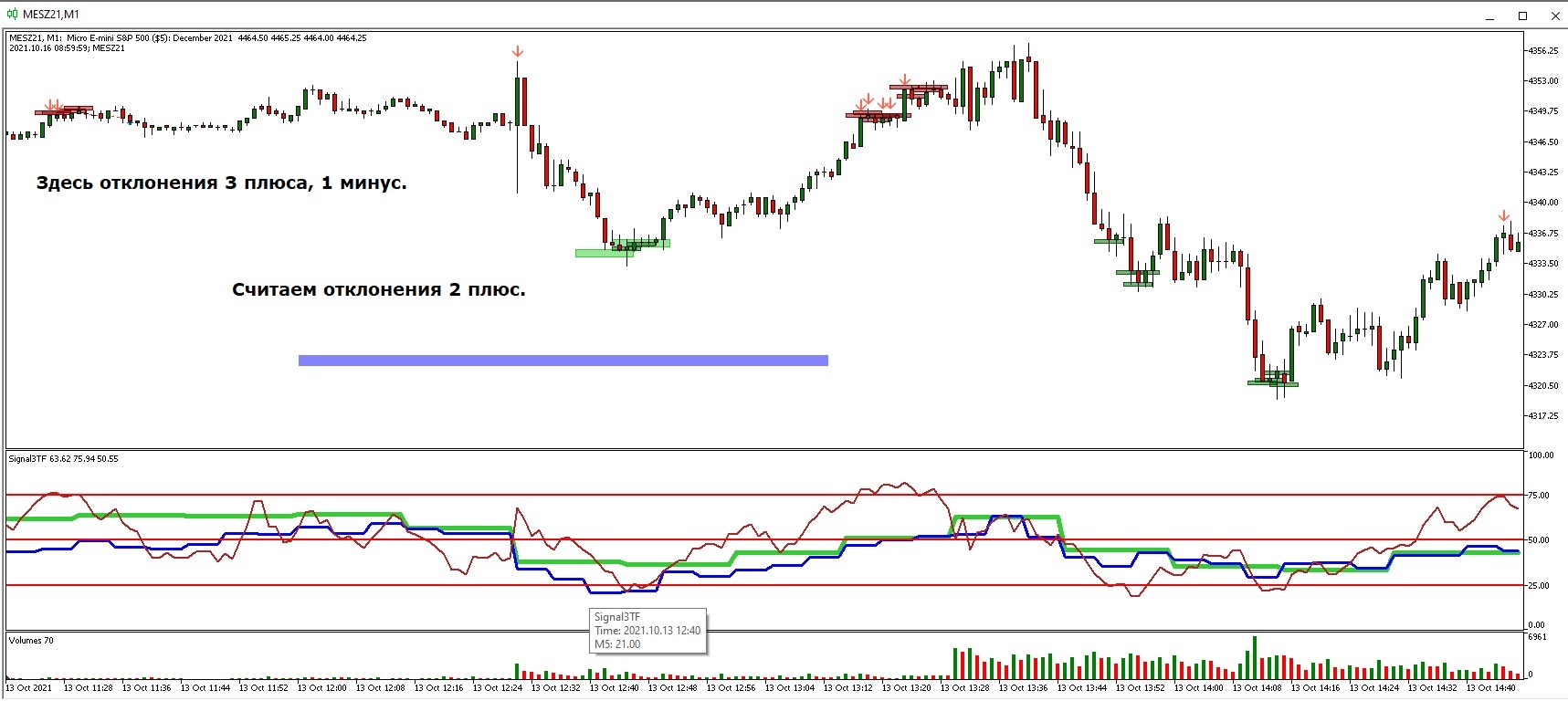Click the '13 Oct 11:44' time axis label

point(205,688)
